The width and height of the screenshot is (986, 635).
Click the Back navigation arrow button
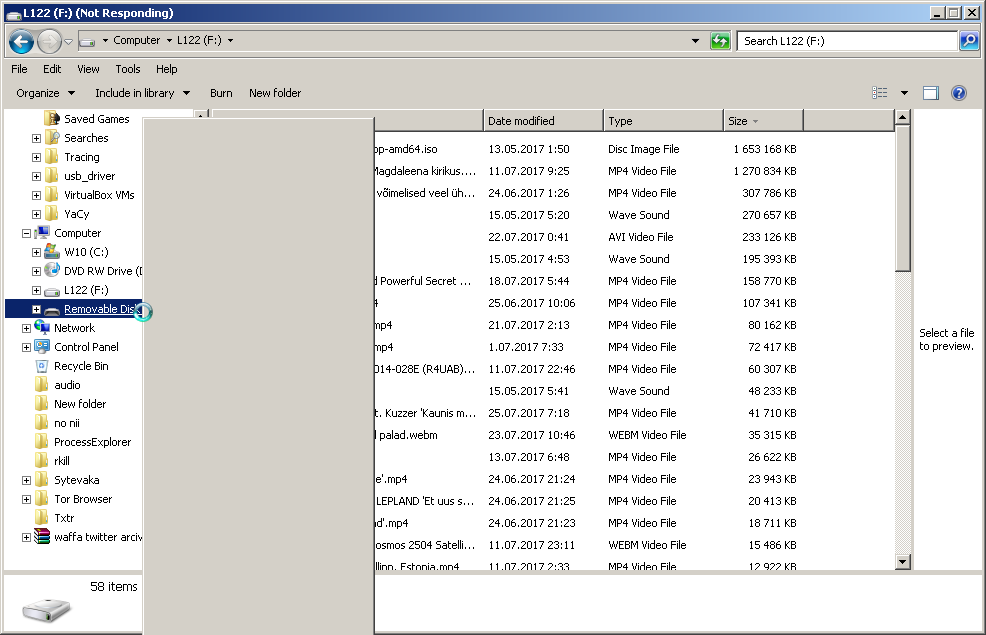click(21, 41)
